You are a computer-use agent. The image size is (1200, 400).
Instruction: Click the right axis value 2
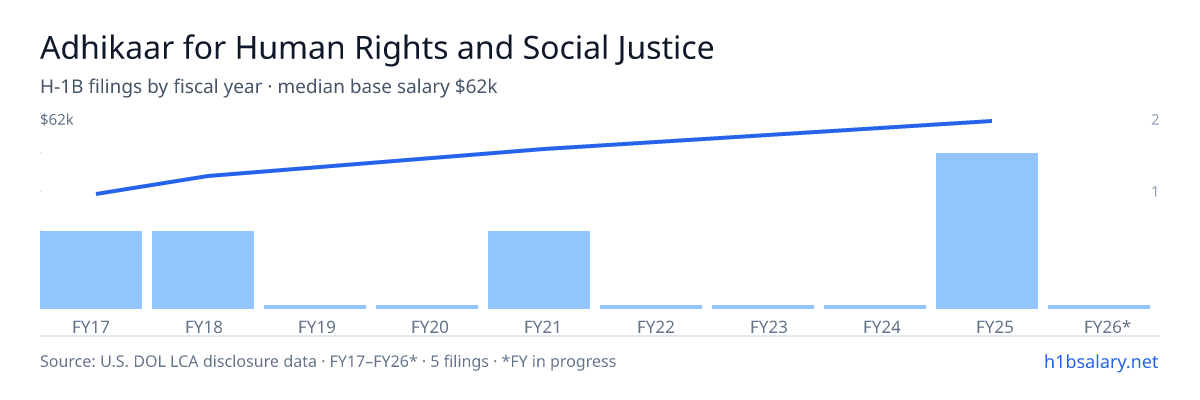[1155, 120]
